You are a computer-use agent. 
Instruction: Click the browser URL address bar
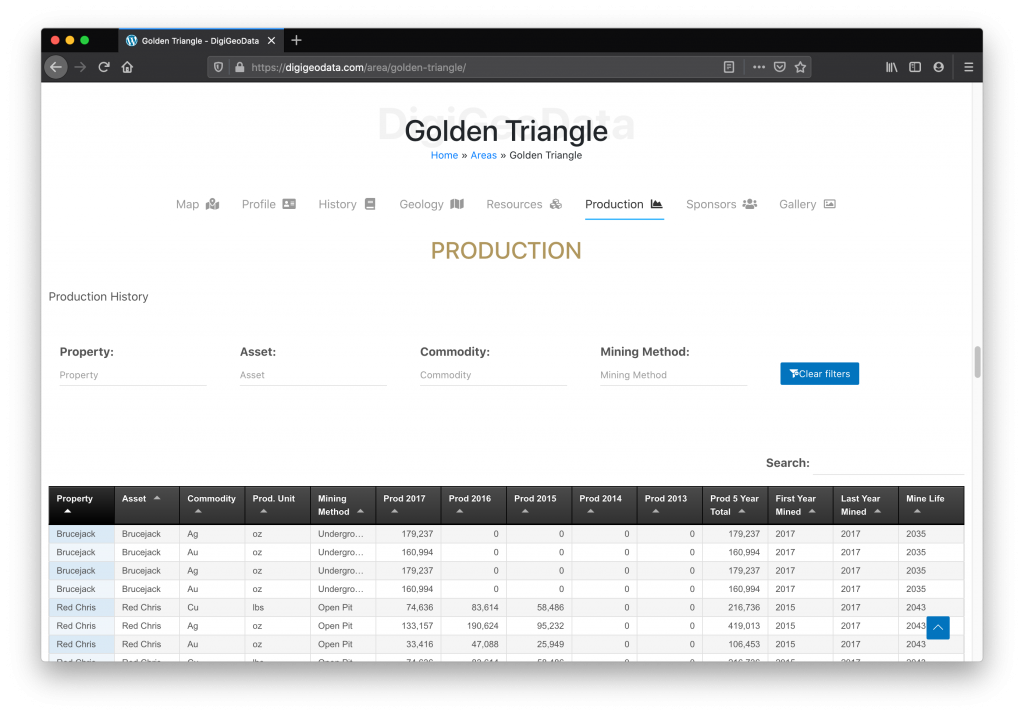(x=483, y=67)
